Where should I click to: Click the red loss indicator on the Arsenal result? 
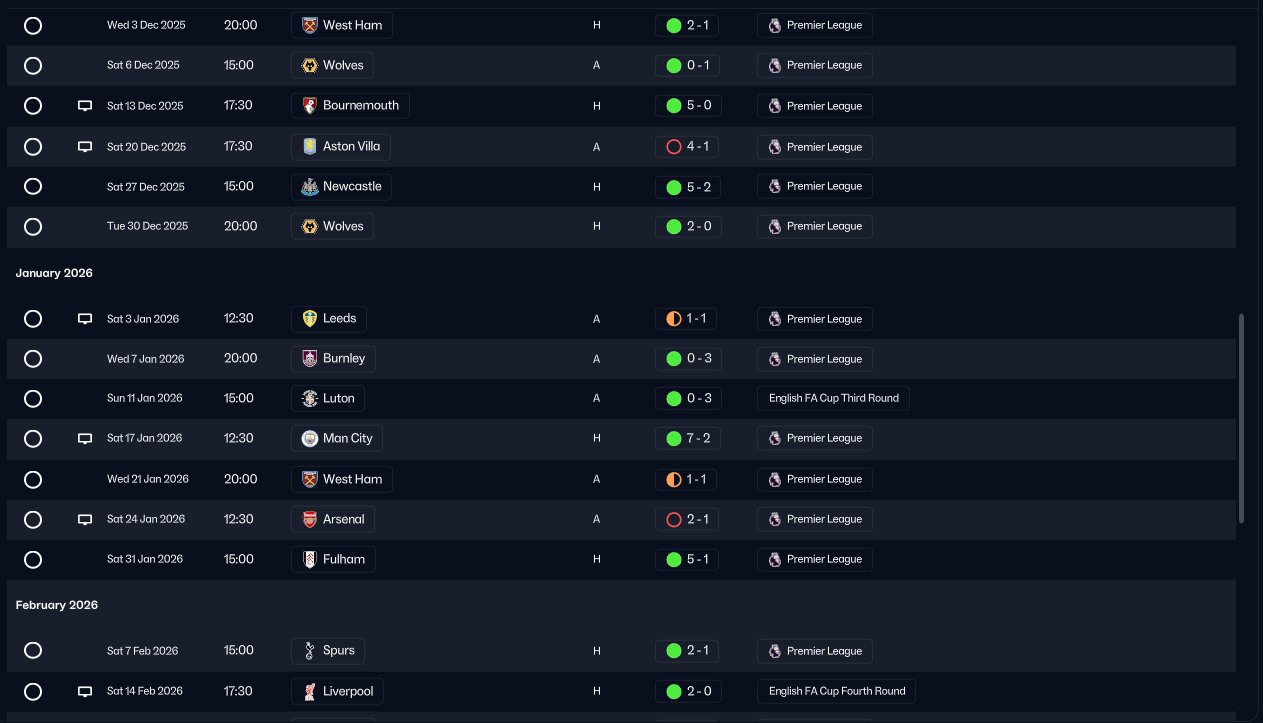tap(673, 519)
